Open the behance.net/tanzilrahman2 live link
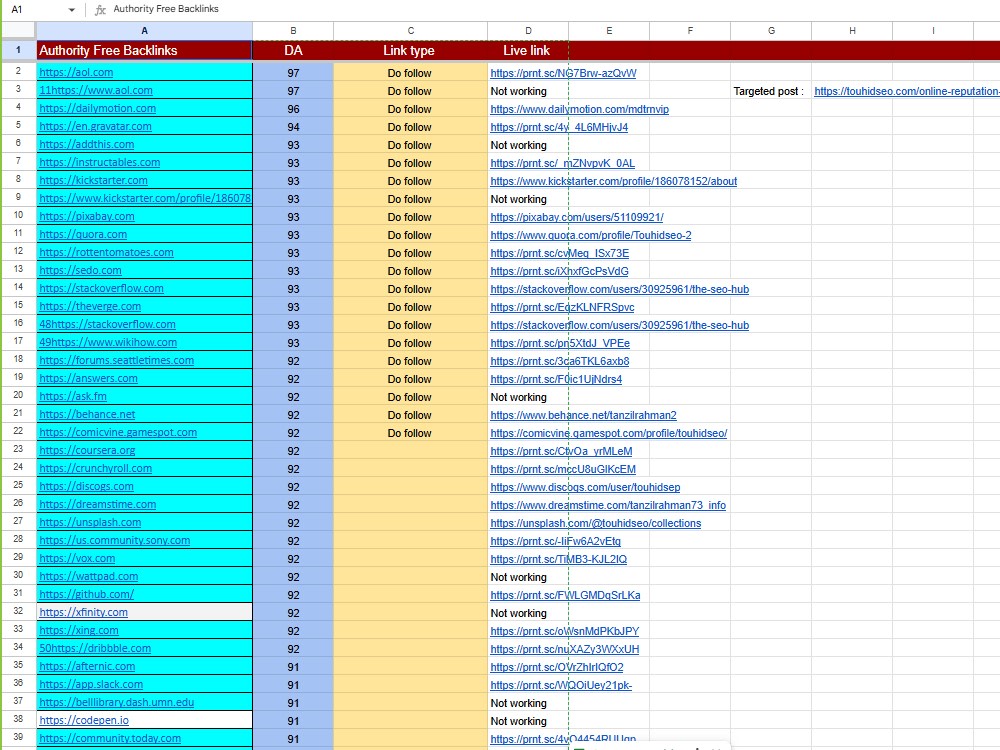The width and height of the screenshot is (1000, 750). coord(584,415)
